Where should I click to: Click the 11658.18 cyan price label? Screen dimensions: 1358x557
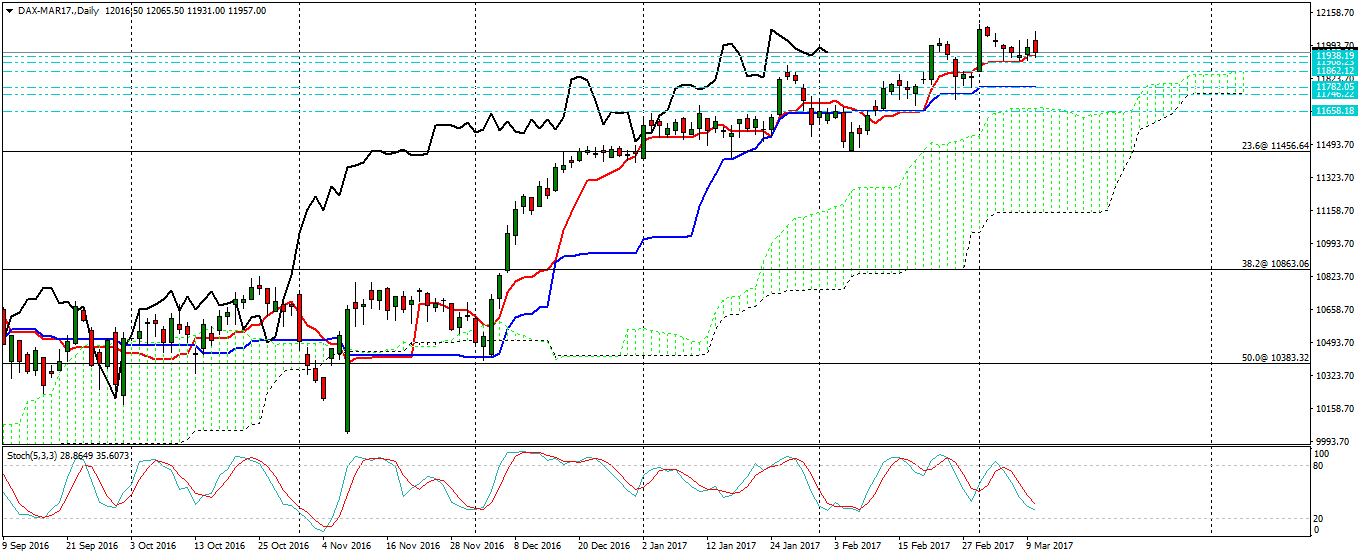click(1336, 110)
